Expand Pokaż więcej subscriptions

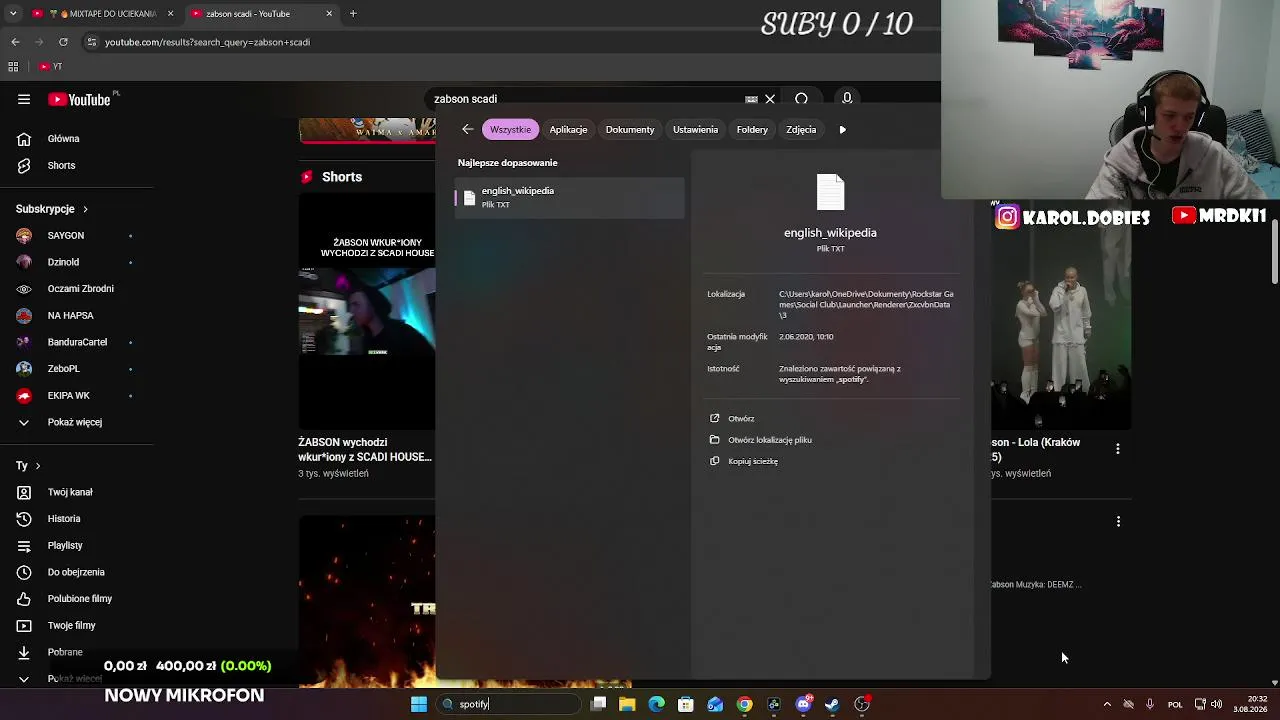coord(75,422)
